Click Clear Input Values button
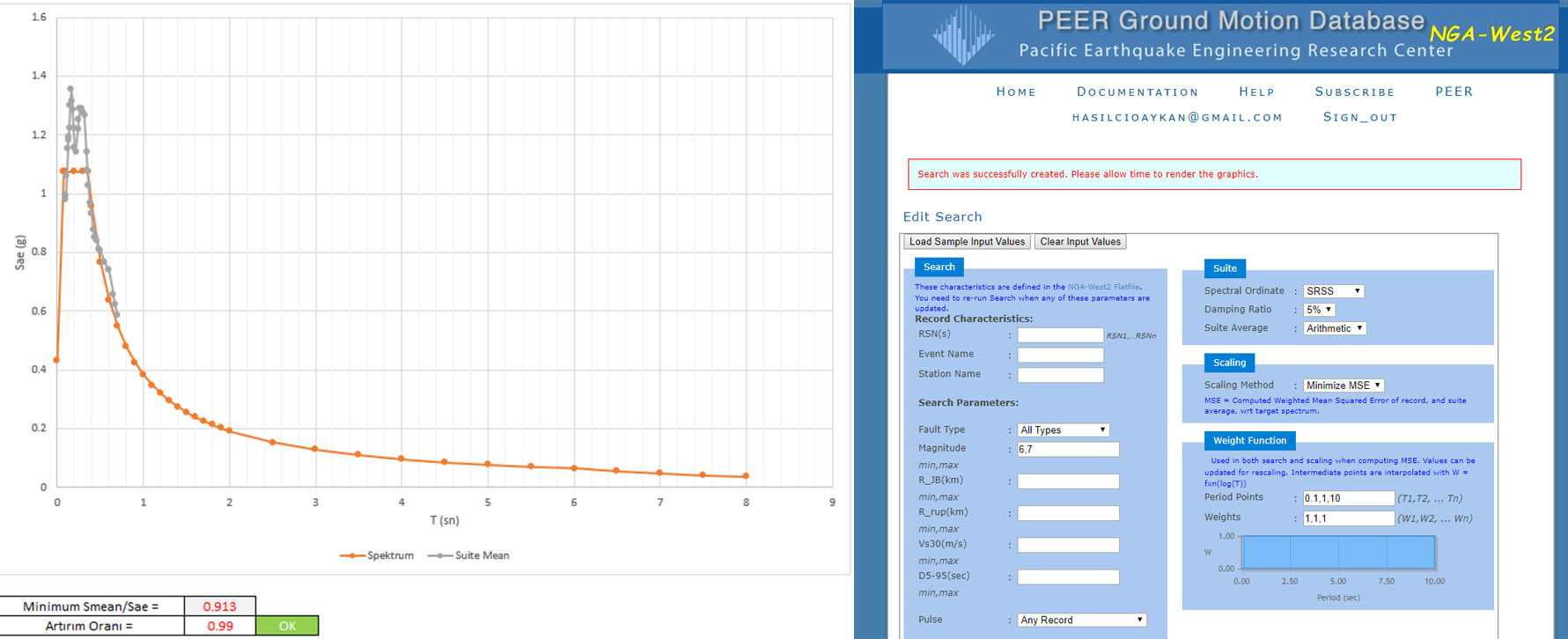The height and width of the screenshot is (639, 1568). point(1080,242)
